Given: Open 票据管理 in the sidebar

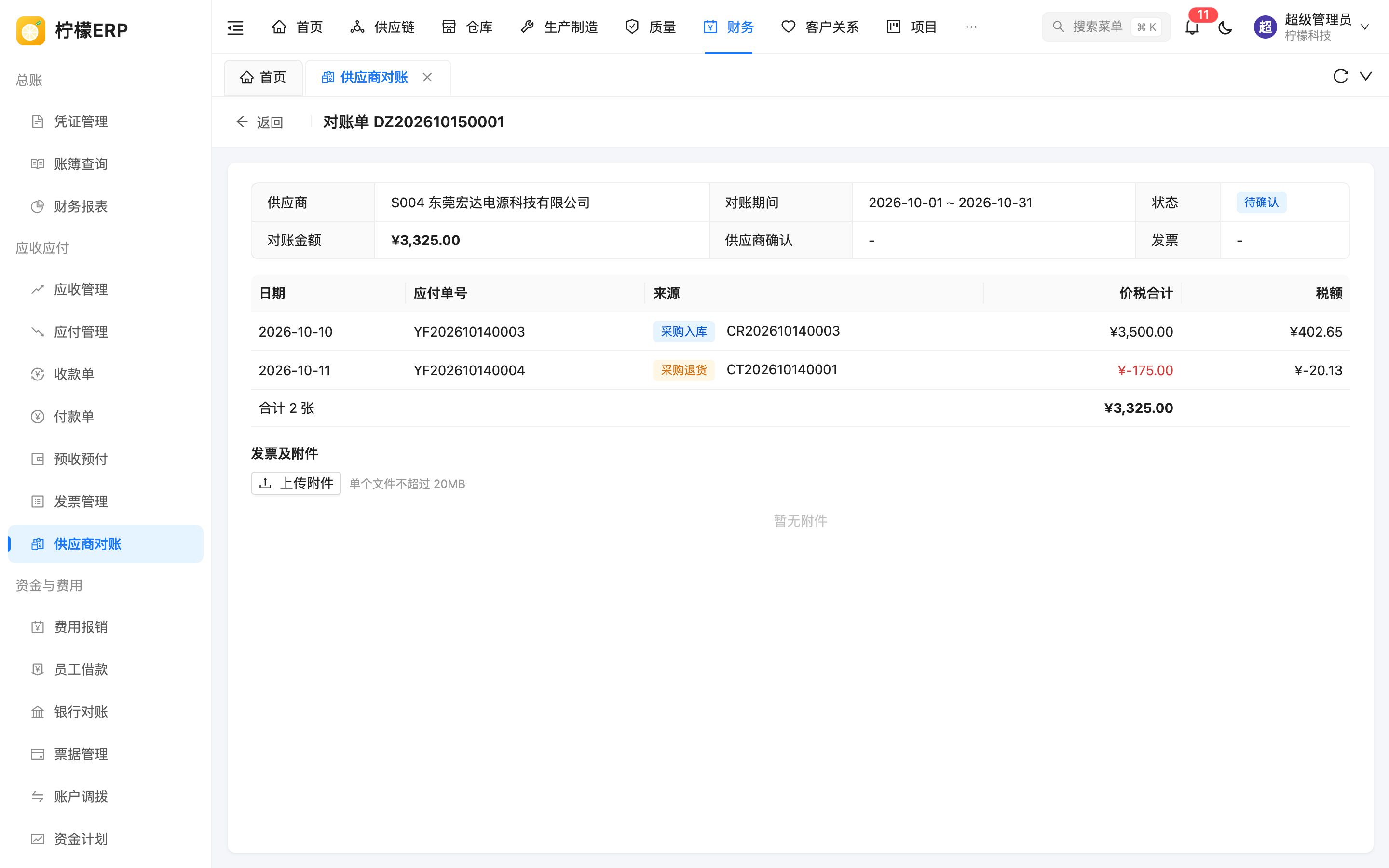Looking at the screenshot, I should point(106,754).
